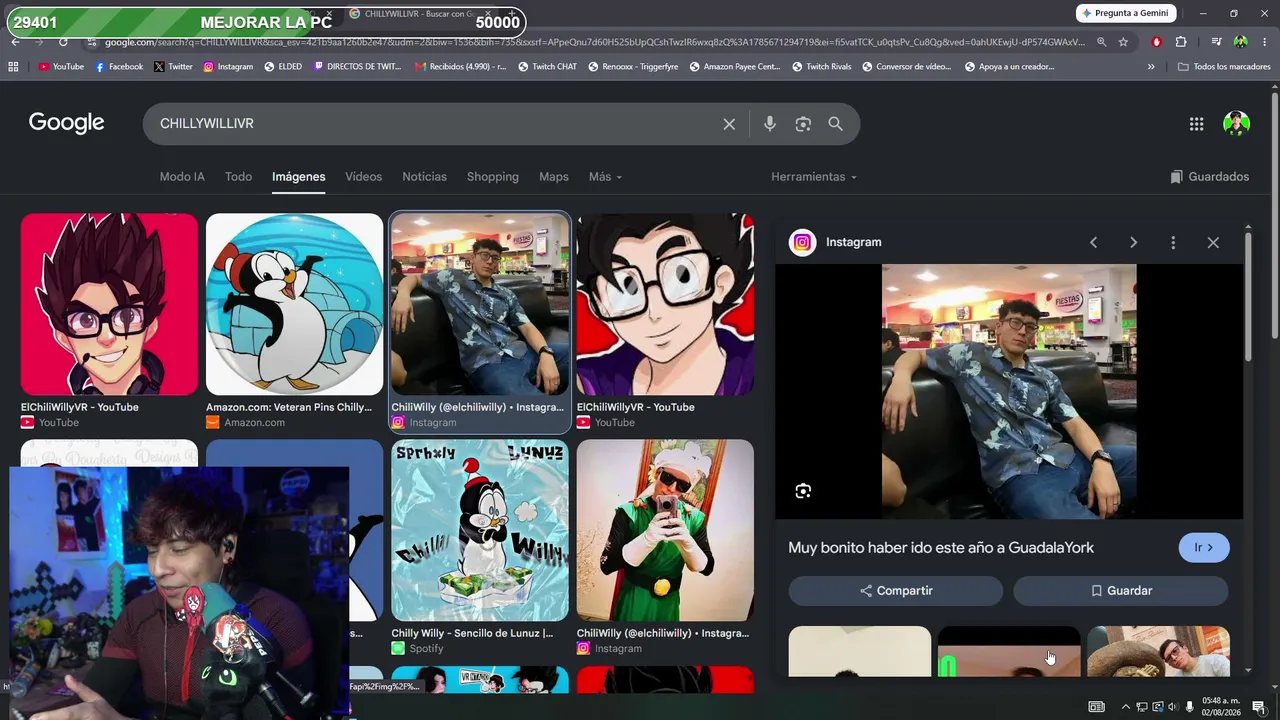This screenshot has width=1280, height=720.
Task: Open the Chrome three-dot menu
Action: 1264,42
